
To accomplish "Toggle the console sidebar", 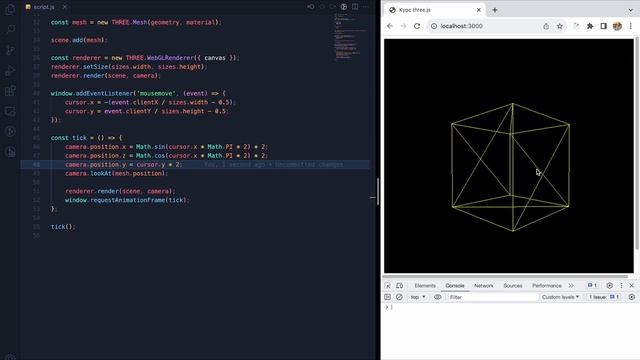I will [x=388, y=297].
